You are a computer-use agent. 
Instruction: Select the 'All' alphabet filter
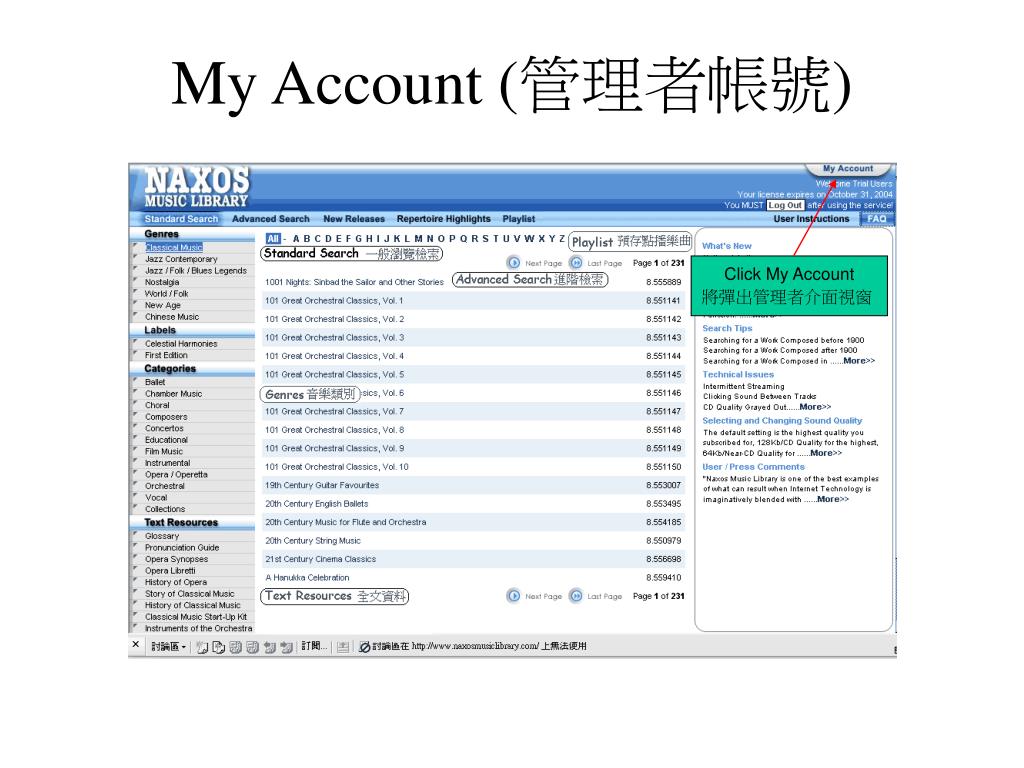tap(273, 239)
